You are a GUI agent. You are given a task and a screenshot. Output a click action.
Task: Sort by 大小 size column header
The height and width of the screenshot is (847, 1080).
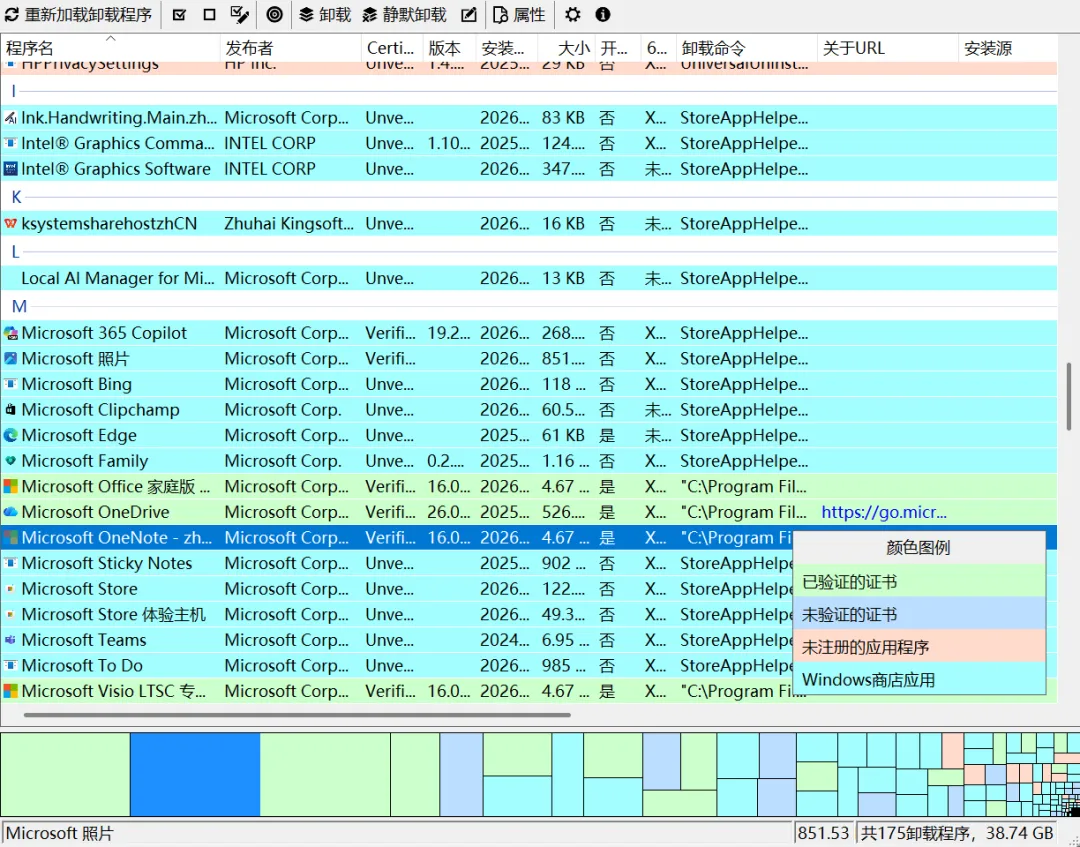(x=566, y=48)
